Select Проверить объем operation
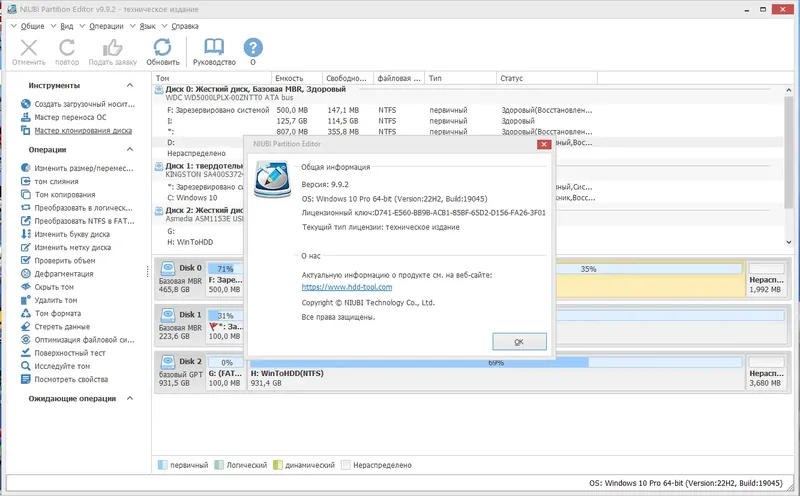The height and width of the screenshot is (496, 800). (x=58, y=260)
